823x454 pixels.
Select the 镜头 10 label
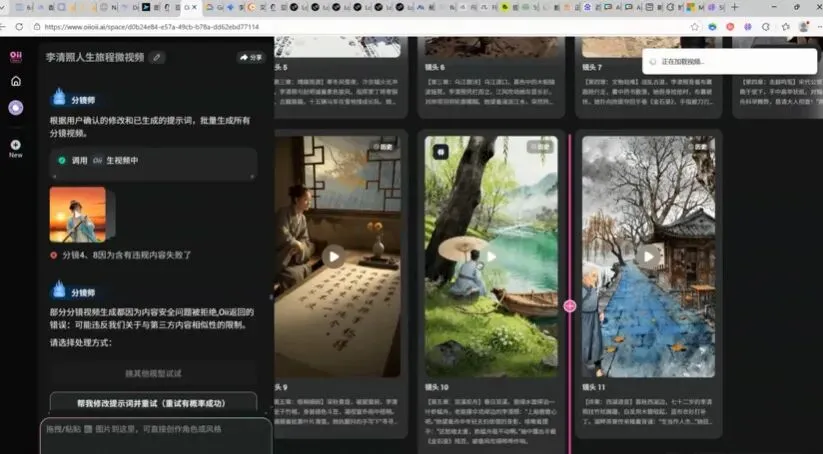pos(437,387)
